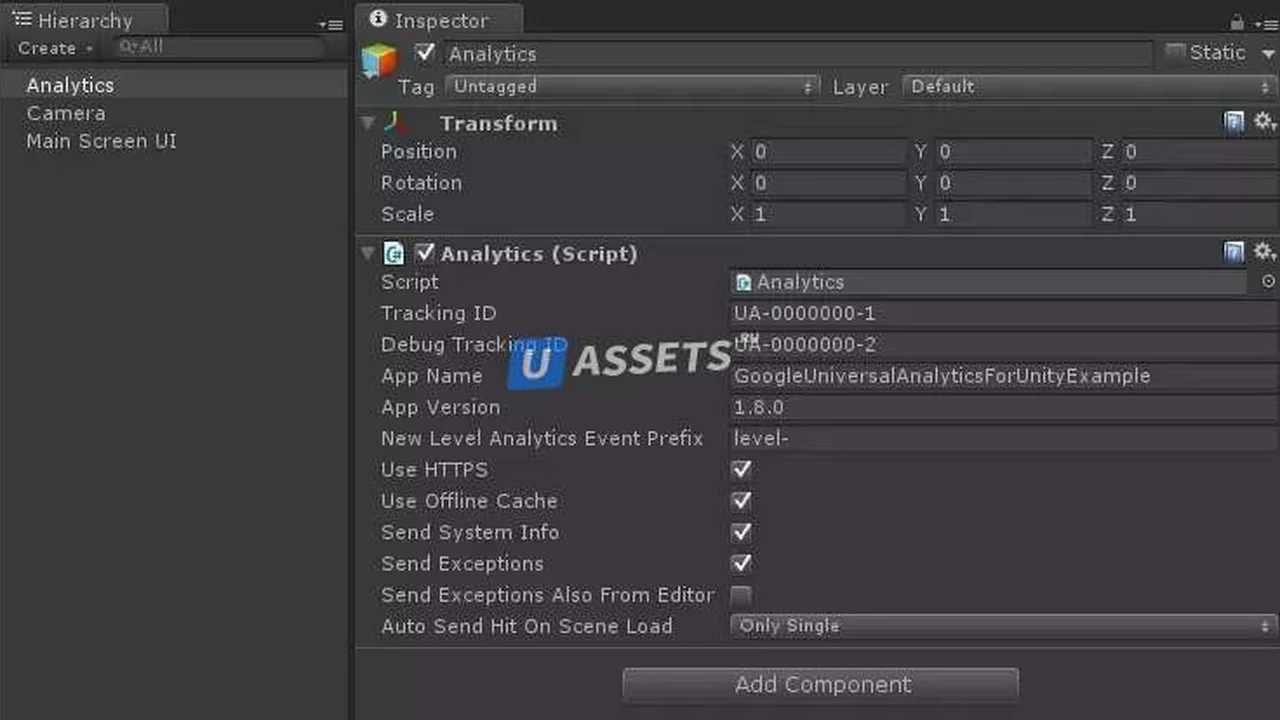Image resolution: width=1280 pixels, height=720 pixels.
Task: Click the Send System Info label
Action: click(x=470, y=532)
